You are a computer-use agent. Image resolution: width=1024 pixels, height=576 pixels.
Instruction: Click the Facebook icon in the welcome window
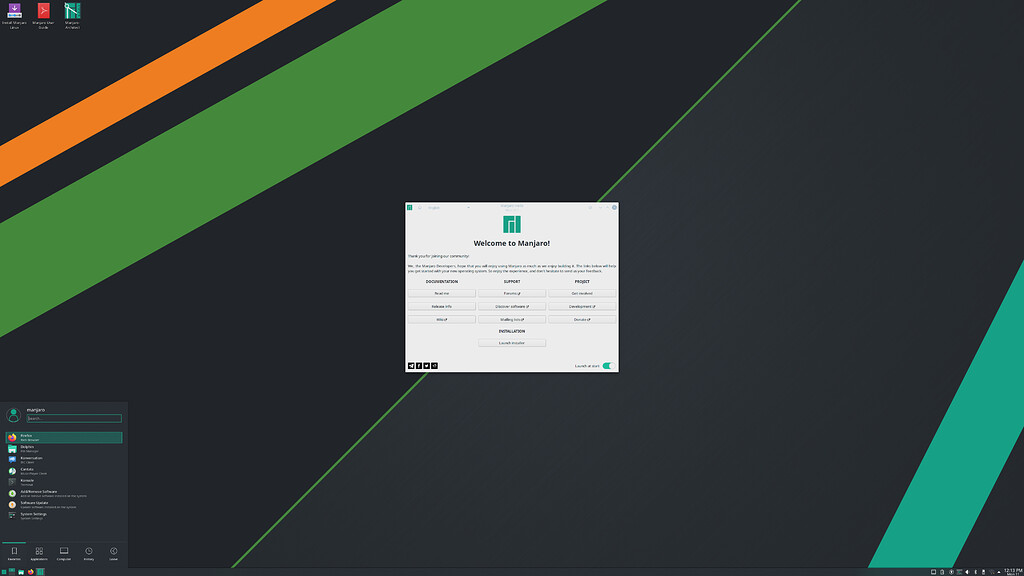[x=417, y=366]
